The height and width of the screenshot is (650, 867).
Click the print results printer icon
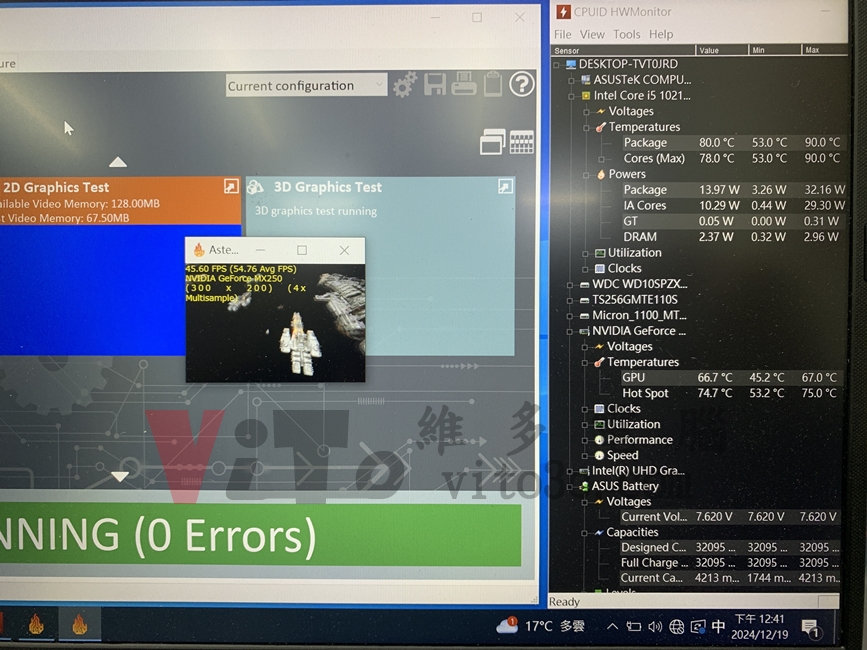(463, 85)
